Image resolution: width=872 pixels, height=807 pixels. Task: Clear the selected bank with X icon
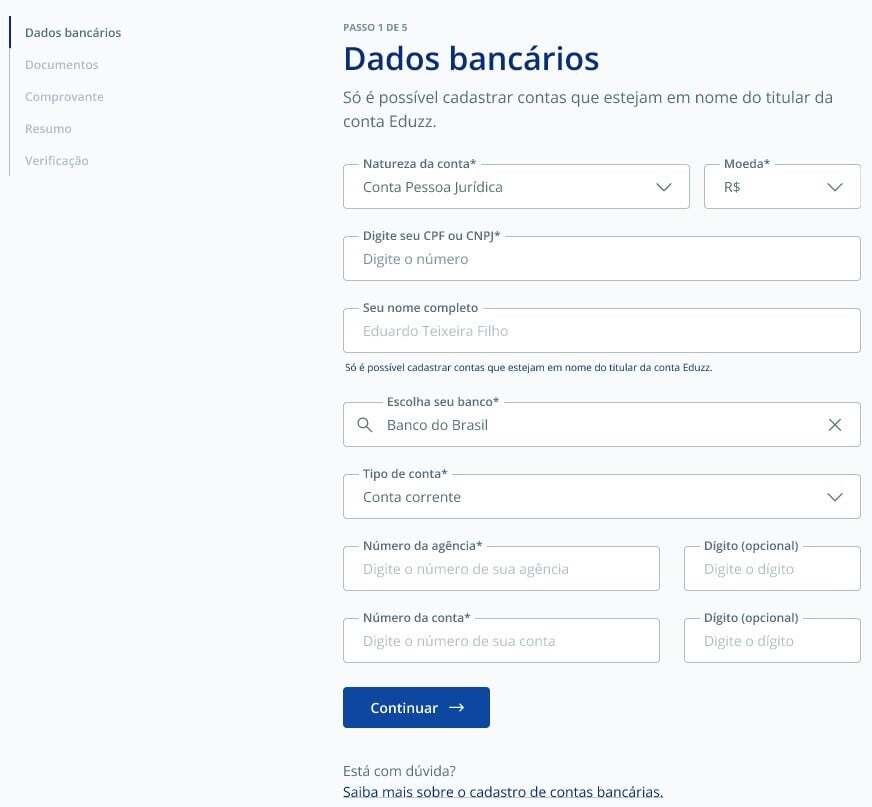835,425
